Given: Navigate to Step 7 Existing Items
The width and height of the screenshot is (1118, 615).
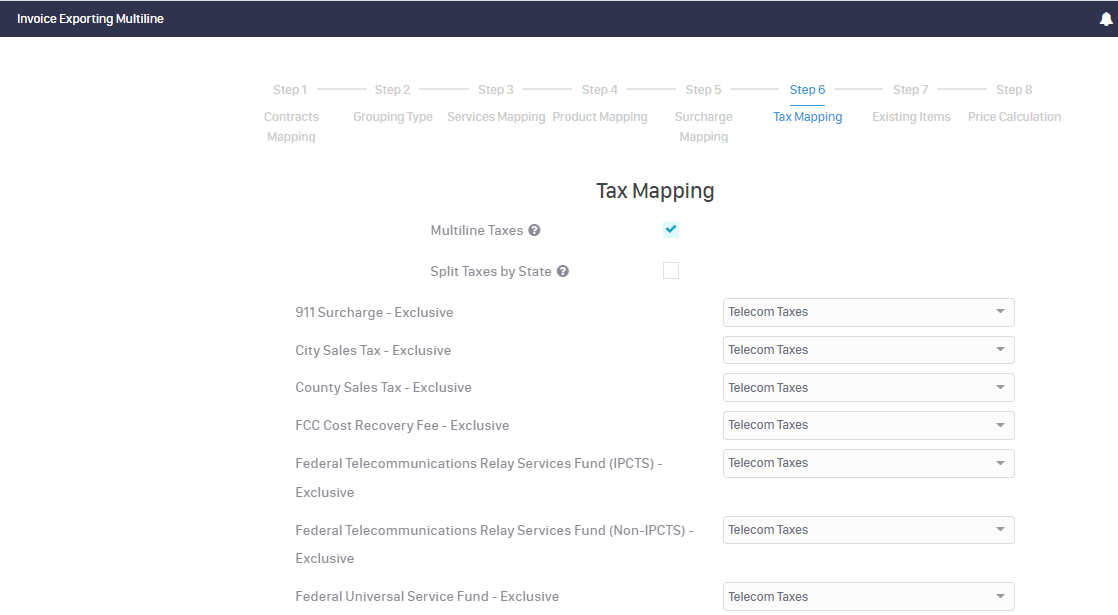Looking at the screenshot, I should point(911,90).
